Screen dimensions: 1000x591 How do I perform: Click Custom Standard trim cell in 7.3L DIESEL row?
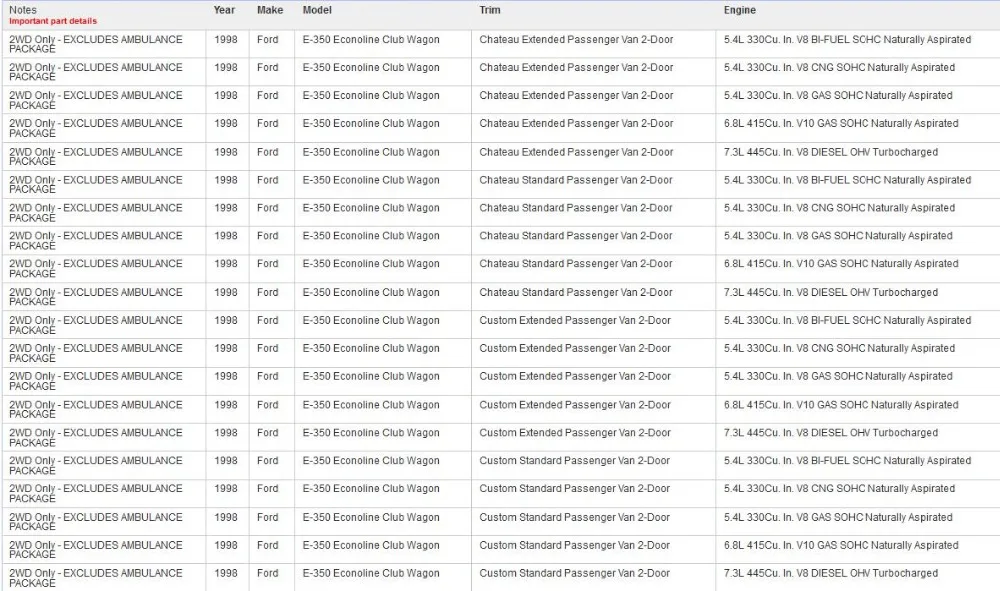pos(574,574)
